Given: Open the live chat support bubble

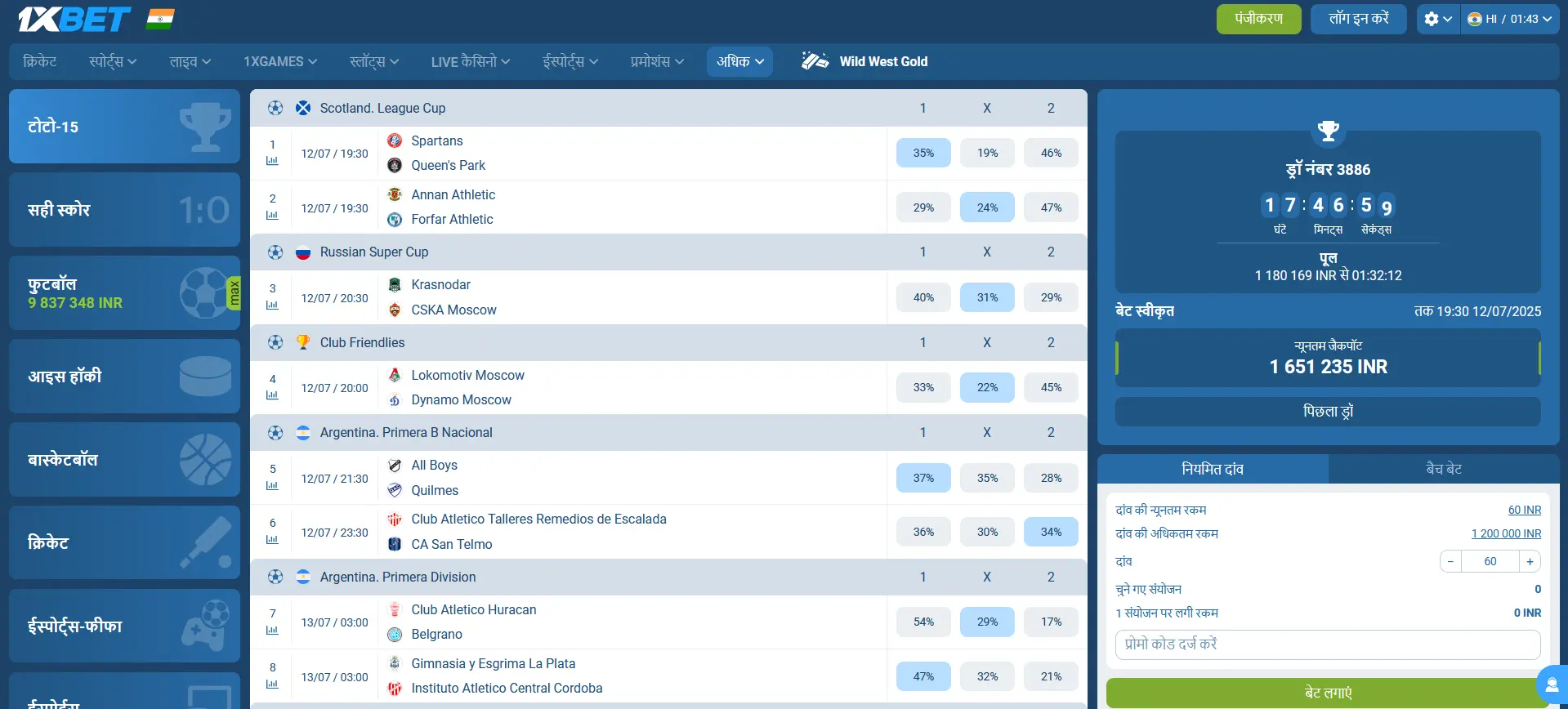Looking at the screenshot, I should click(x=1552, y=684).
